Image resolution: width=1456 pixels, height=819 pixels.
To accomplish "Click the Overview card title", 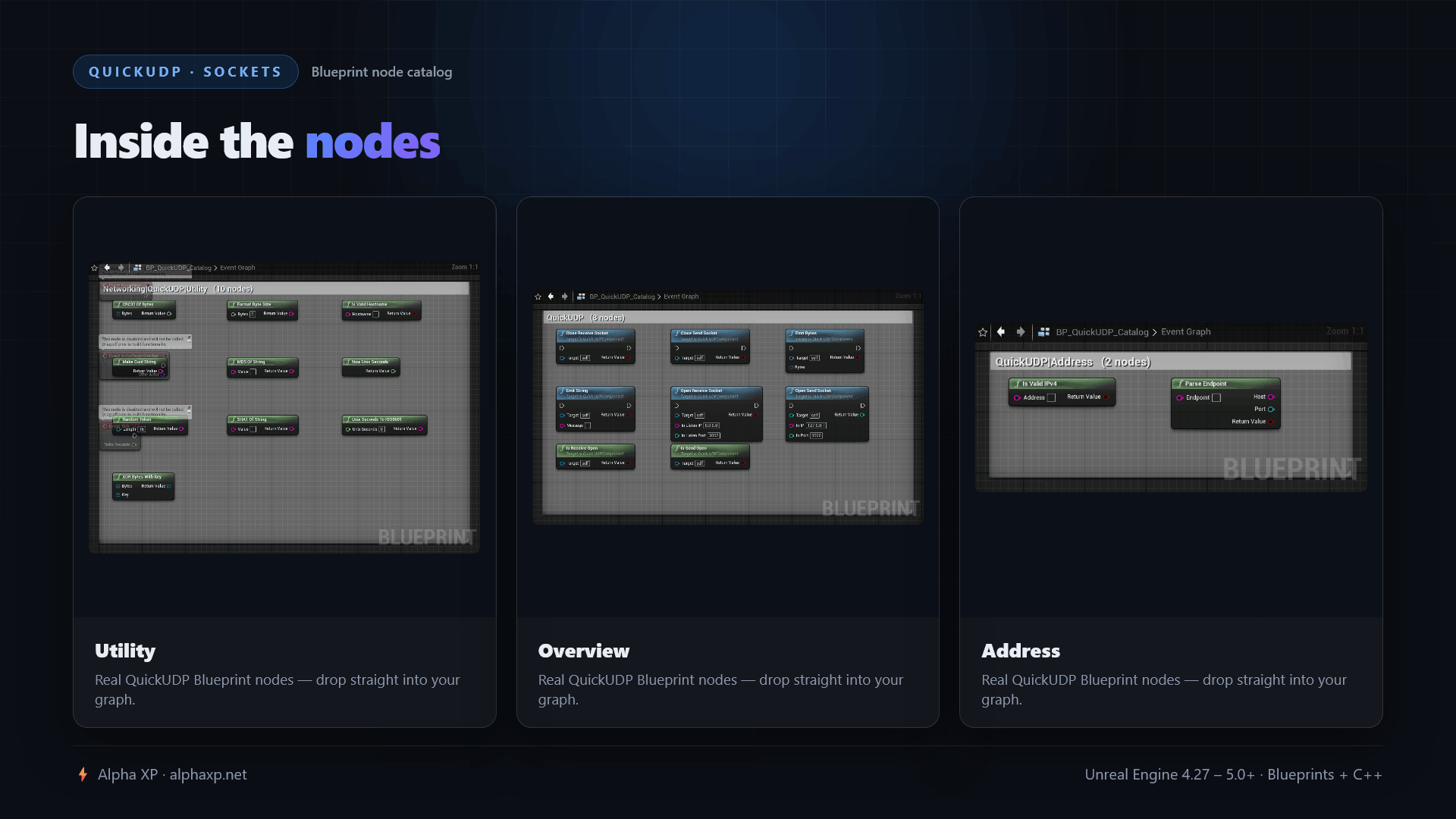I will click(x=584, y=651).
